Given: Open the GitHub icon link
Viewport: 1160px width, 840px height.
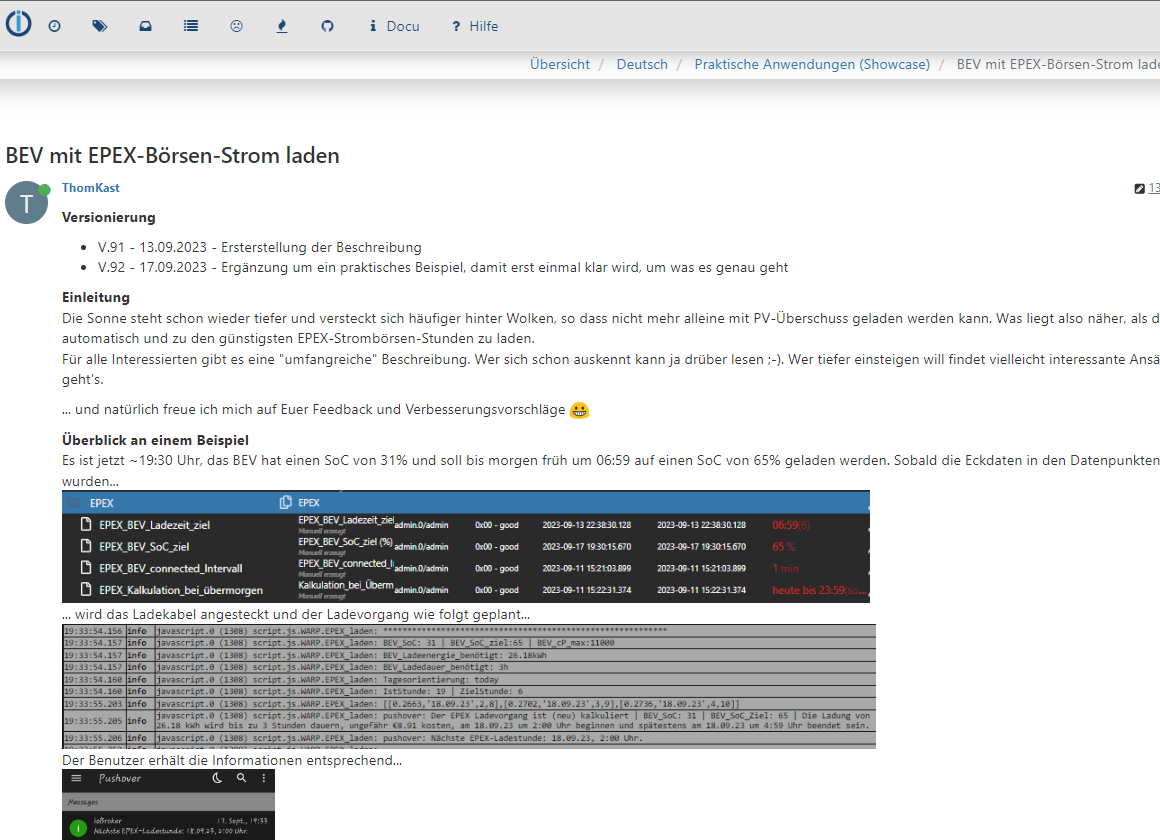Looking at the screenshot, I should tap(327, 26).
